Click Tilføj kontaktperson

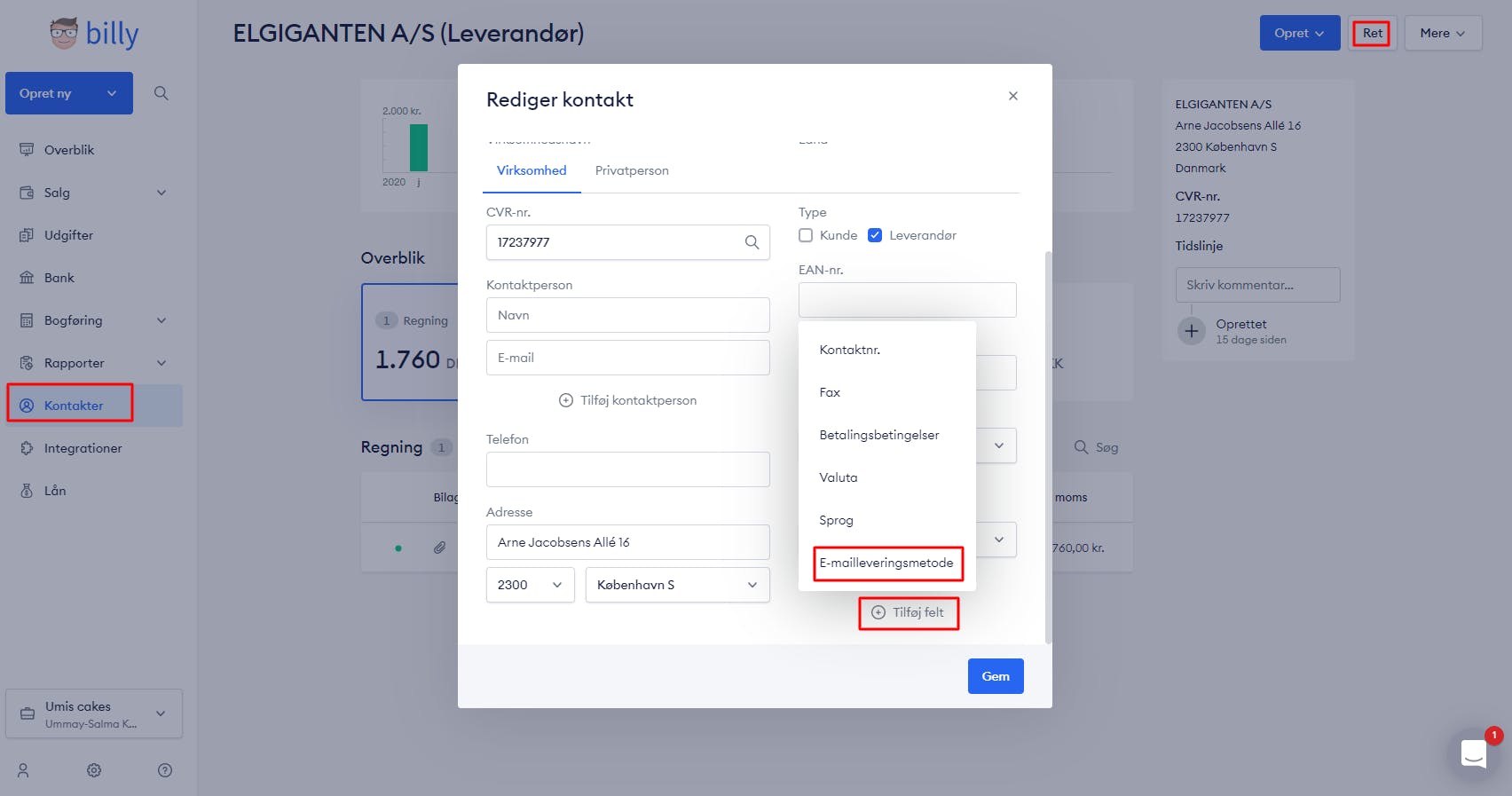(x=628, y=400)
